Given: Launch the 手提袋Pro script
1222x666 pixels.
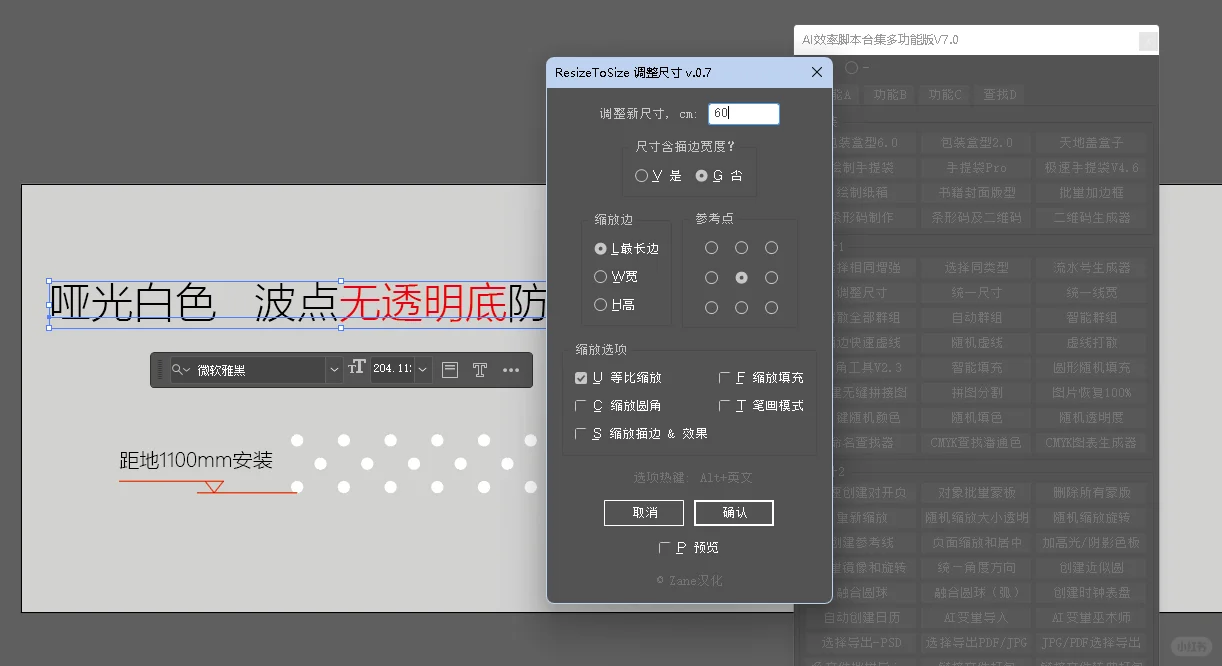Looking at the screenshot, I should pos(976,167).
